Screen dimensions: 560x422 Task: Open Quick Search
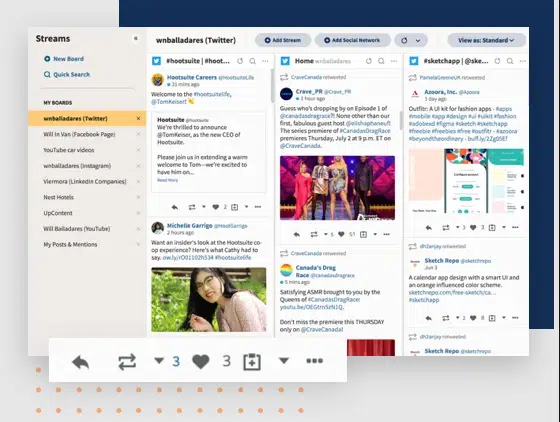click(67, 75)
